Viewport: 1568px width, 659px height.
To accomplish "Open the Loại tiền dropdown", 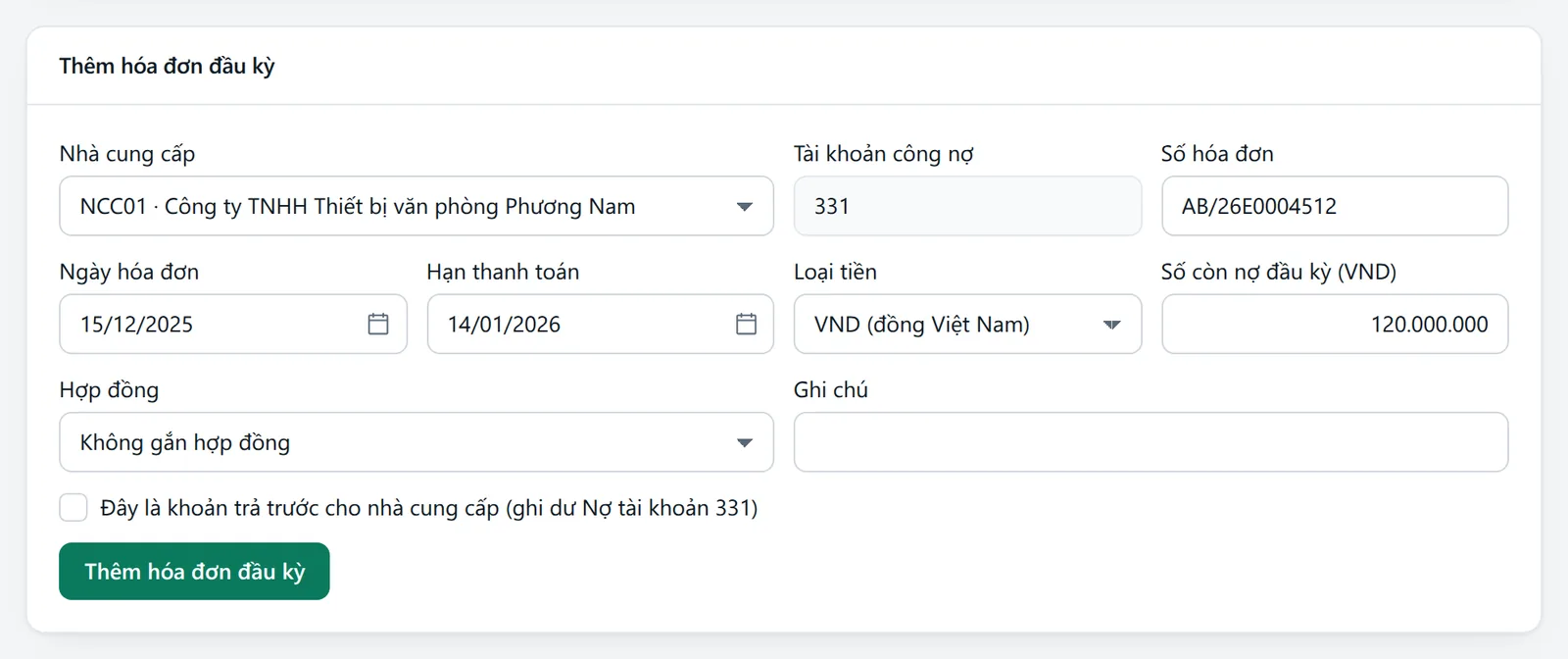I will [x=967, y=324].
